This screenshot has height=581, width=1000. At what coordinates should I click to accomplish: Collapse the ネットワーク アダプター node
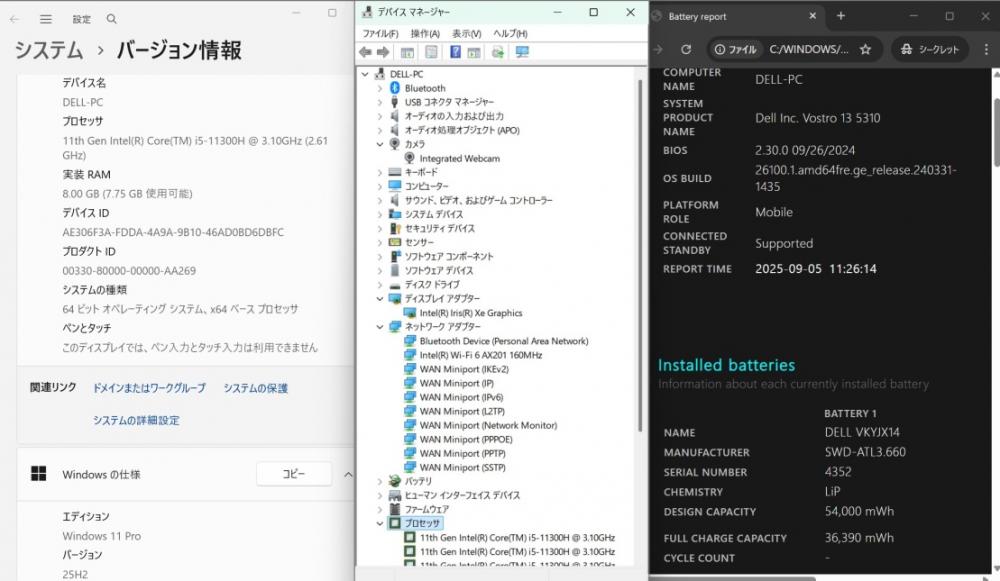pyautogui.click(x=380, y=327)
